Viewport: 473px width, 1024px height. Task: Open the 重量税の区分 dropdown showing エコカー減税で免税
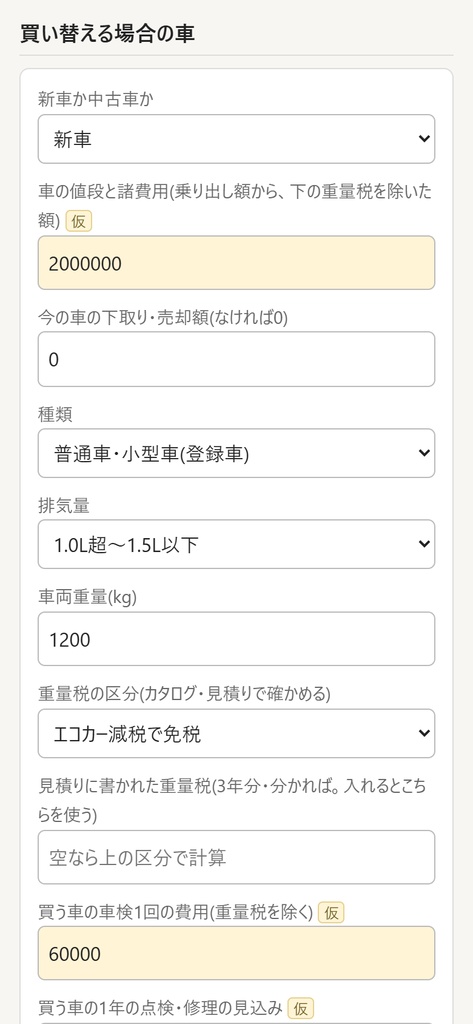[x=236, y=733]
